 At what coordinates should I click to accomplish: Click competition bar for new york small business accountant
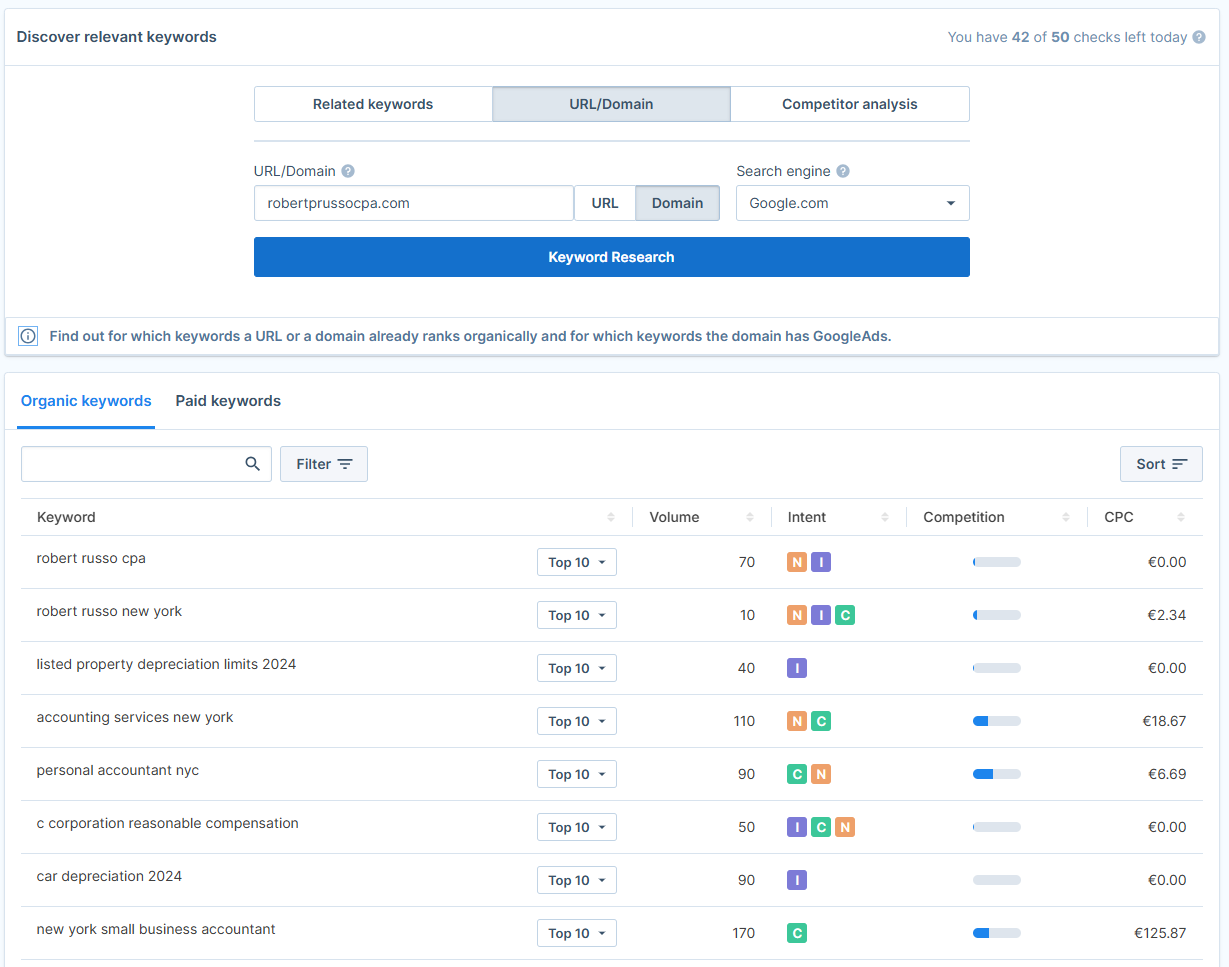tap(997, 933)
